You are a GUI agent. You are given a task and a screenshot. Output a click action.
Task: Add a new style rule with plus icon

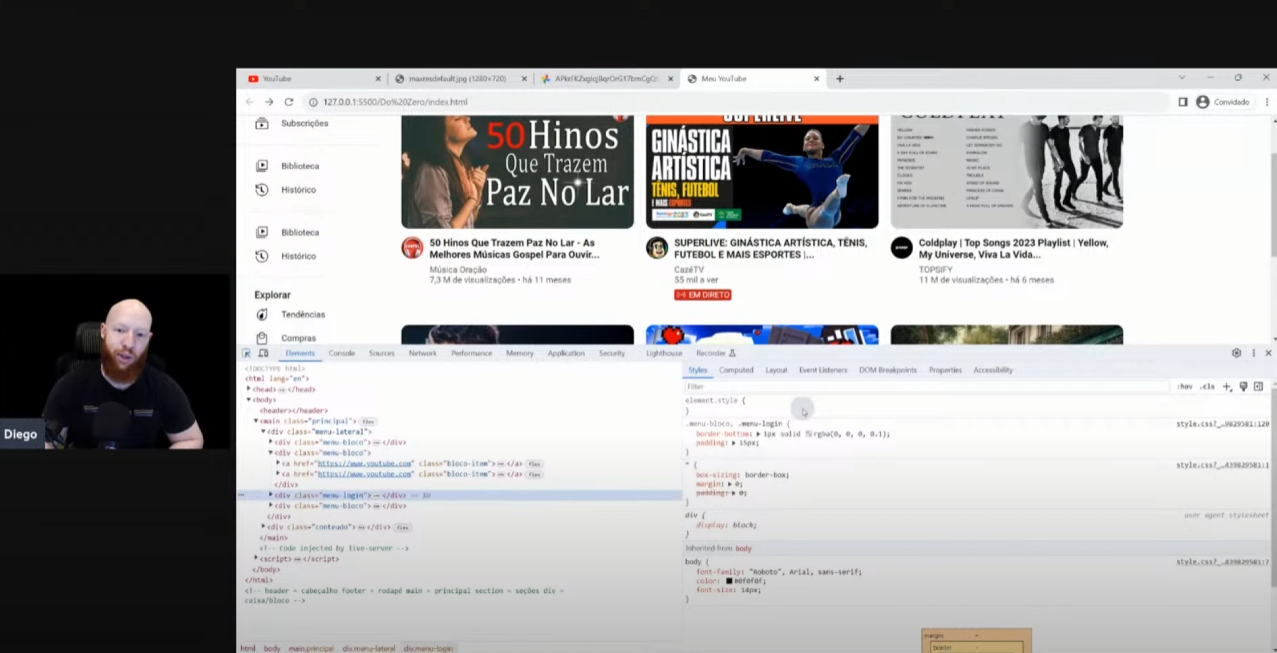point(1227,386)
